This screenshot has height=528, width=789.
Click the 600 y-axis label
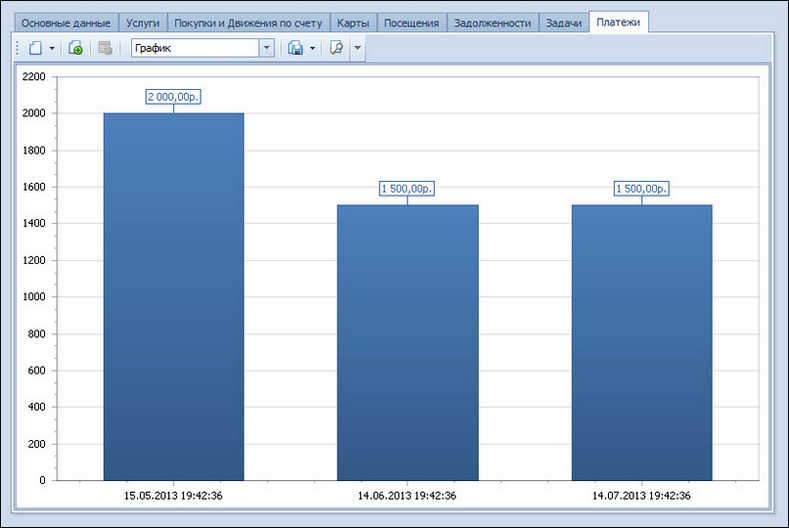click(x=36, y=370)
